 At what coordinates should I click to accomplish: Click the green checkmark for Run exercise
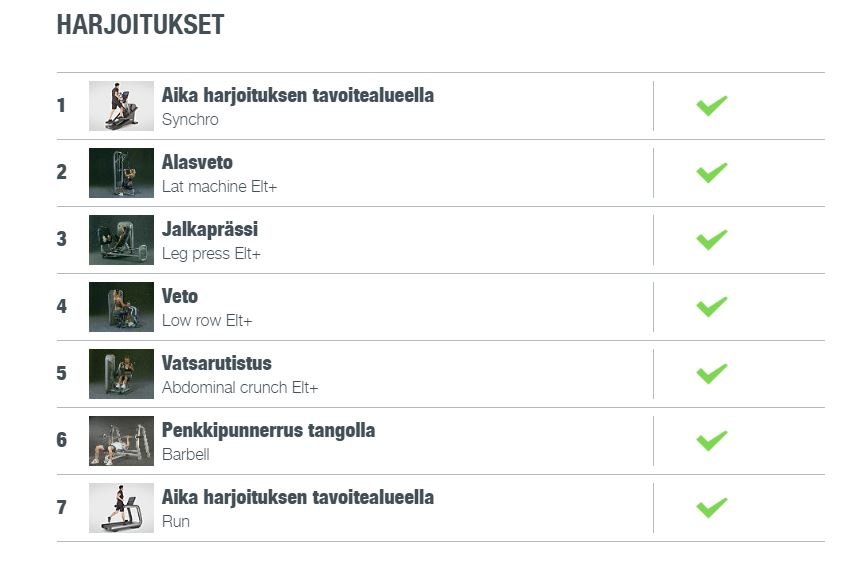pos(711,508)
